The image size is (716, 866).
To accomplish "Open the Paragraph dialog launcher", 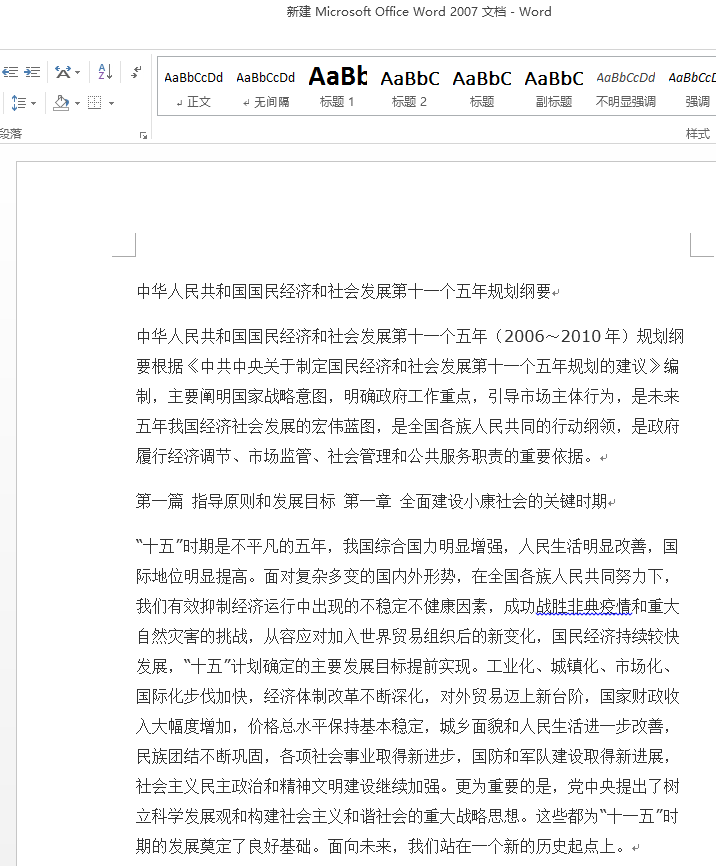I will (144, 135).
